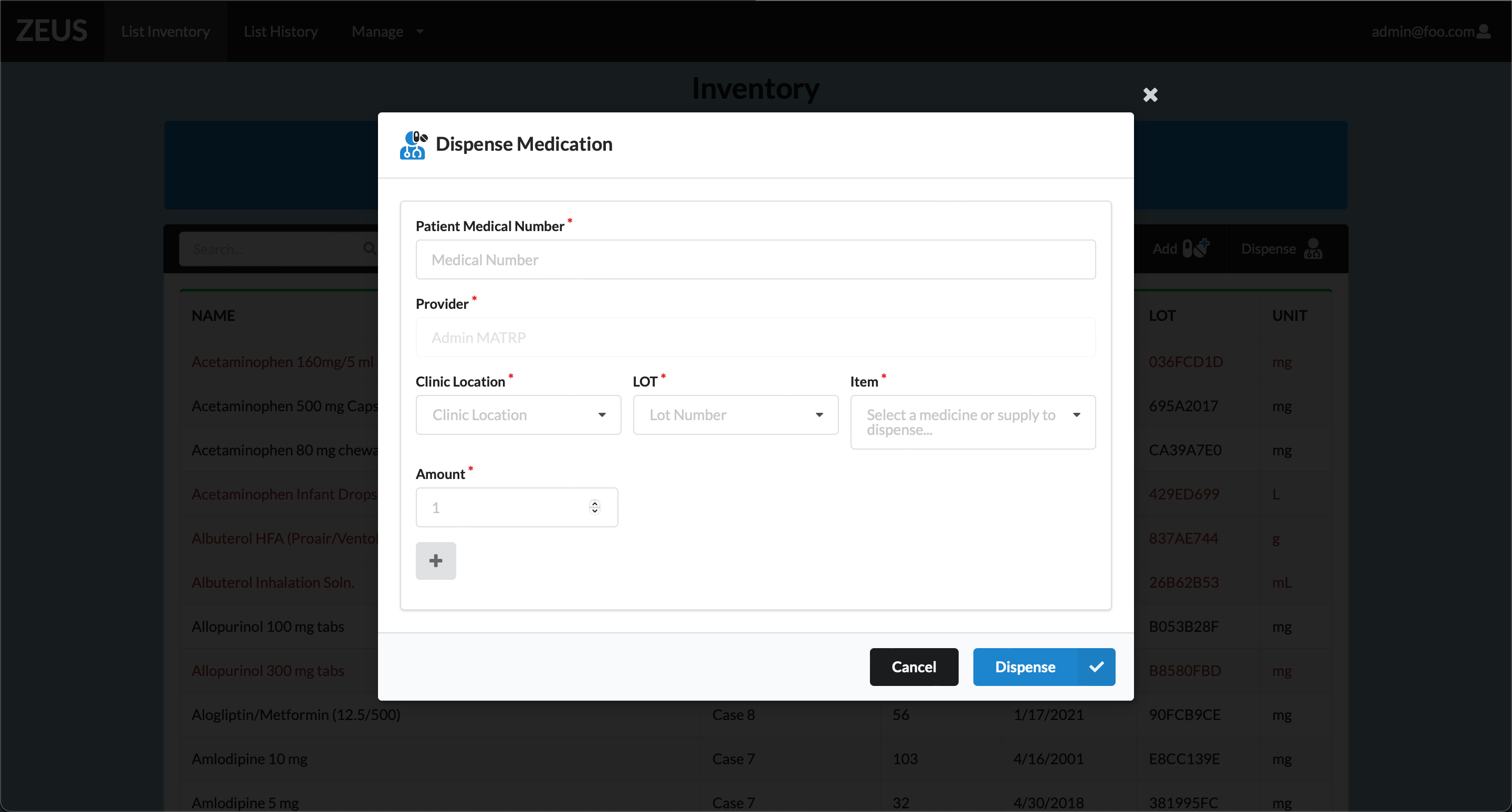Click lot number 837AE744
This screenshot has width=1512, height=812.
coord(1183,538)
